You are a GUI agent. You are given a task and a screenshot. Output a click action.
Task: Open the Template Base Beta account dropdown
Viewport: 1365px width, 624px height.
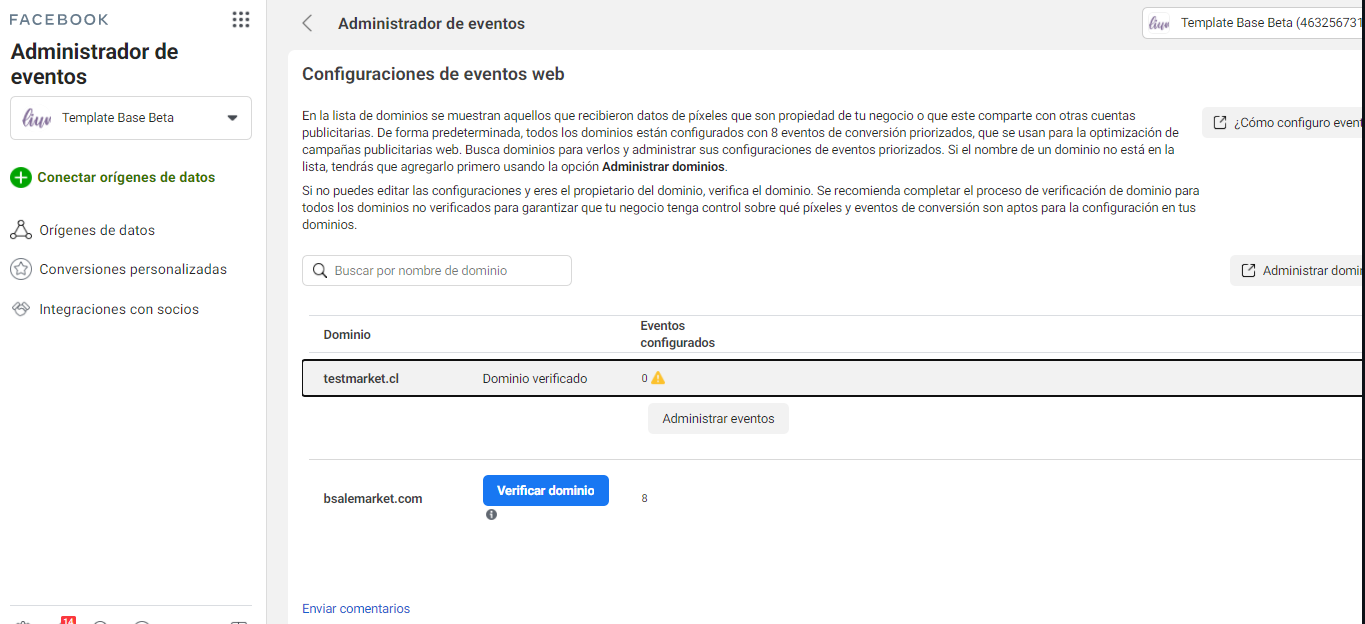tap(131, 118)
